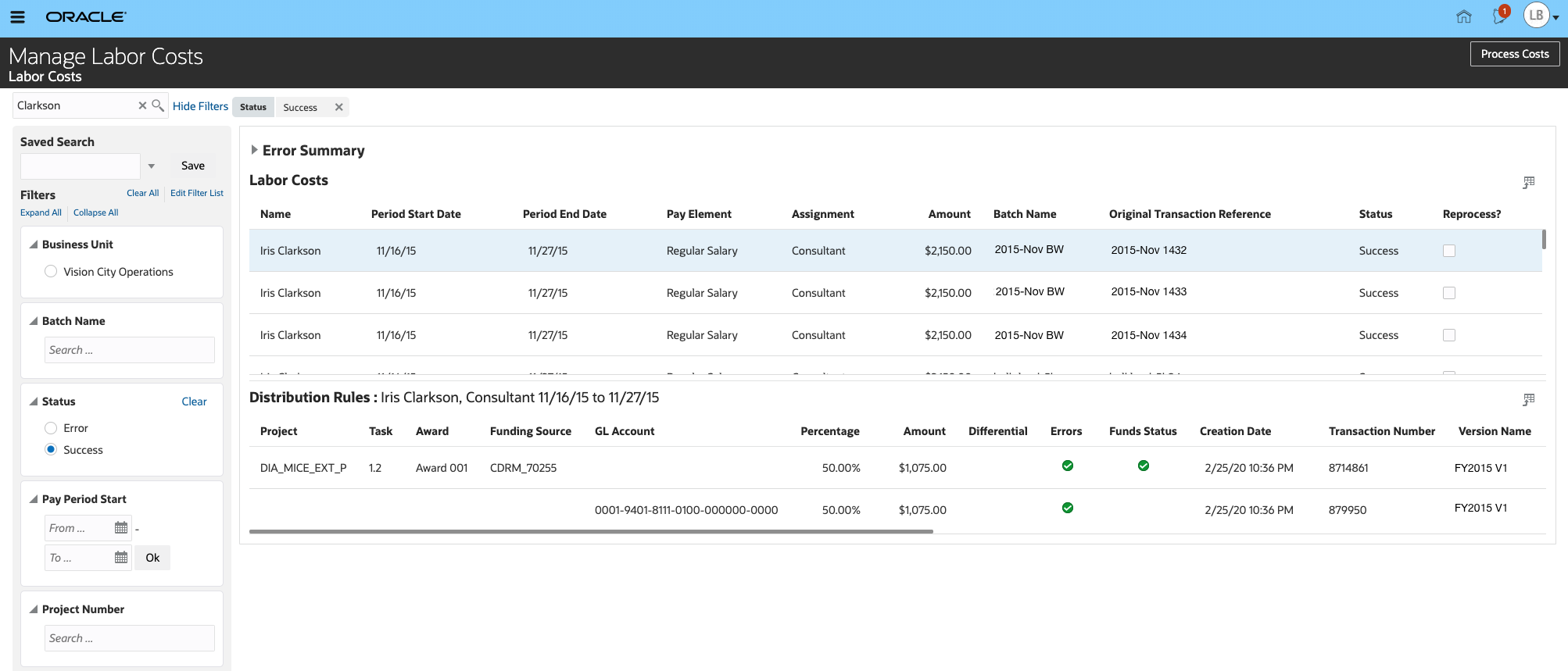Clear the Clarkson search text
Image resolution: width=1568 pixels, height=671 pixels.
click(142, 105)
